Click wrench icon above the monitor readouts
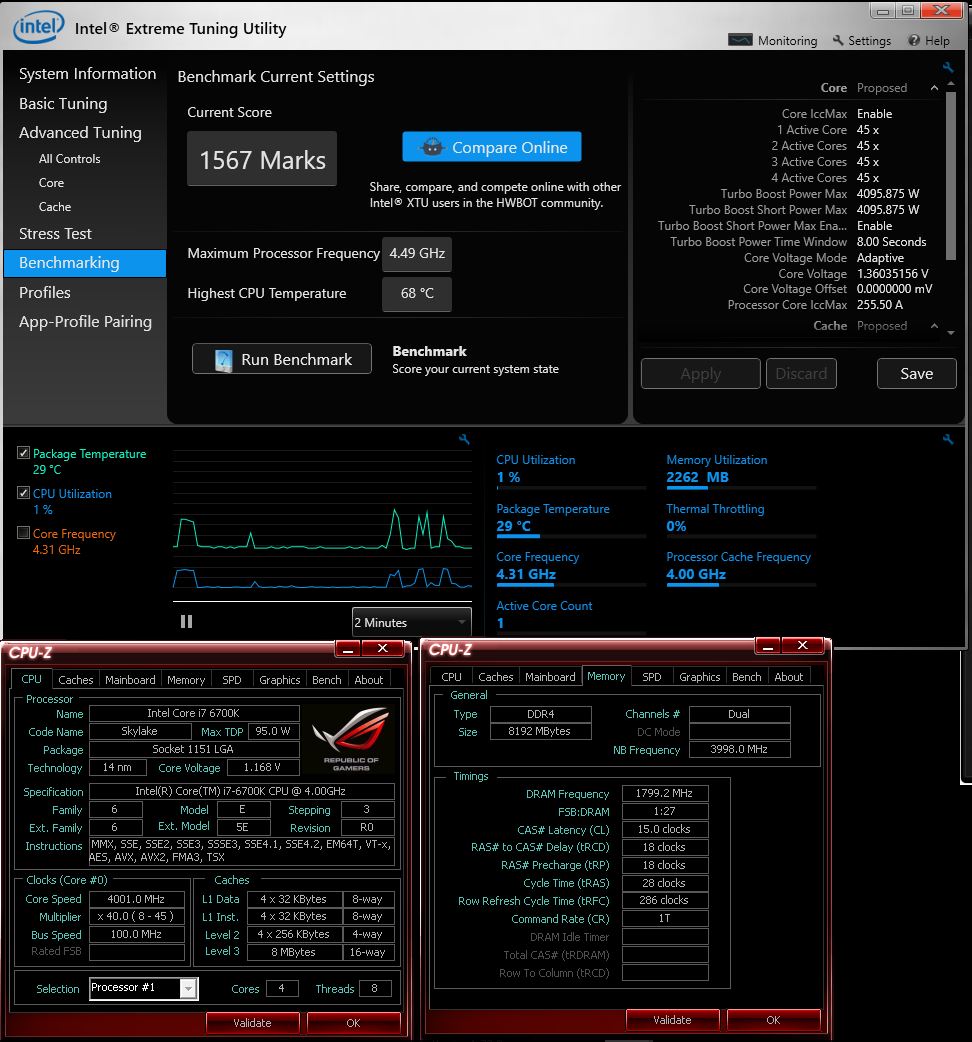This screenshot has height=1042, width=972. point(948,439)
